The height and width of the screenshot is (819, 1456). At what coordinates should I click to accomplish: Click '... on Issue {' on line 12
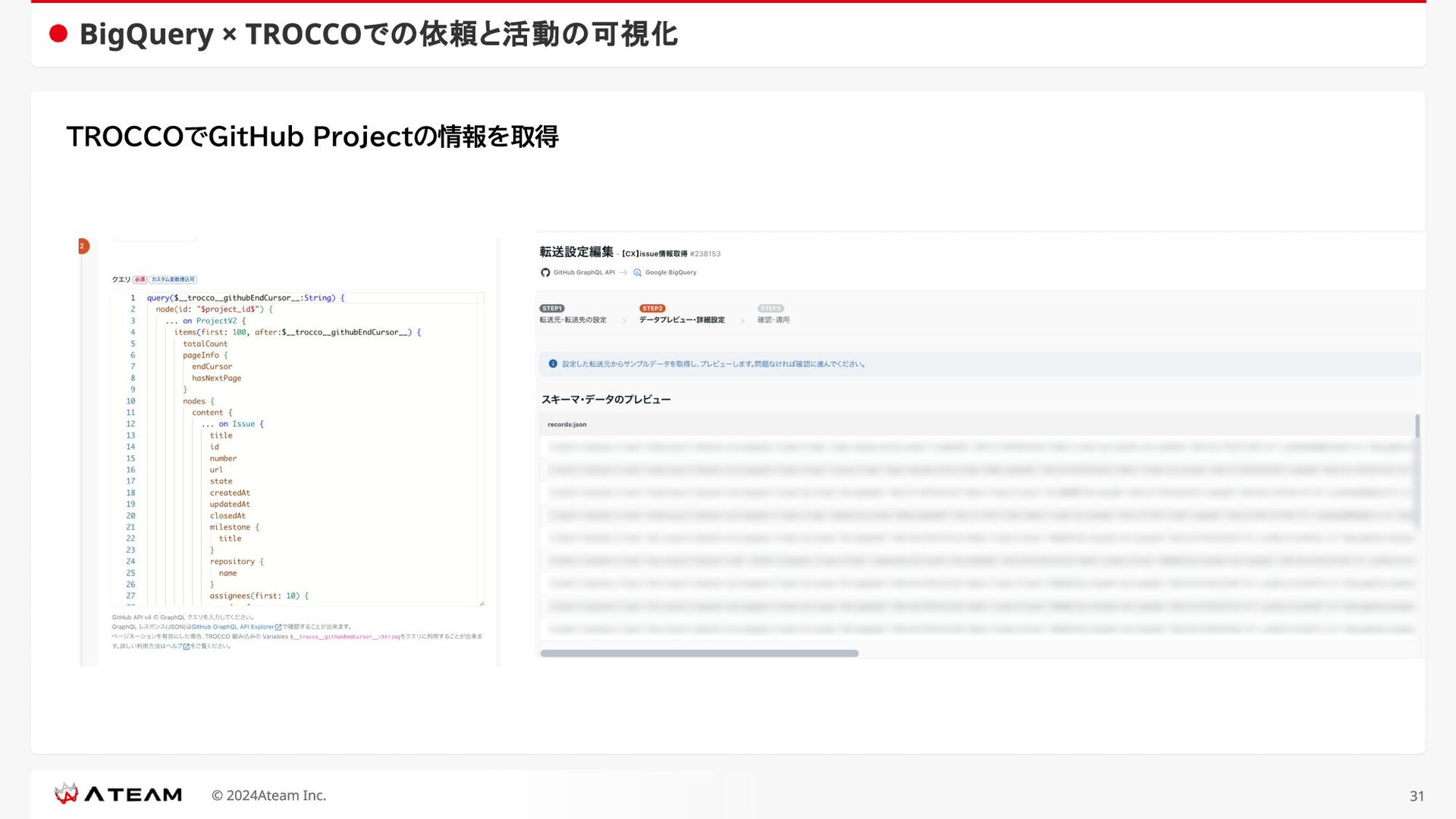point(232,424)
